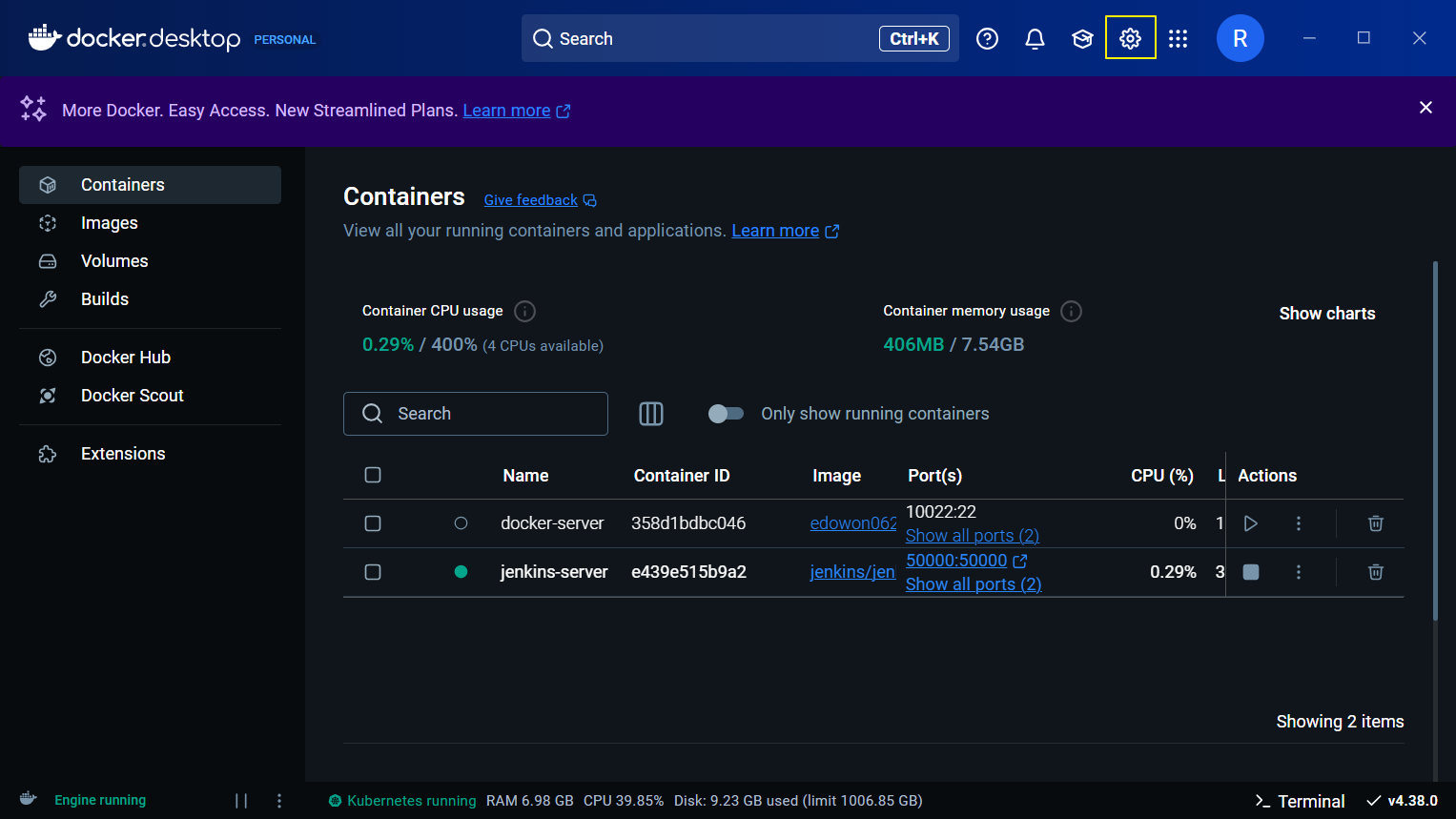Open engine options three-dot menu
Viewport: 1456px width, 819px height.
click(x=279, y=801)
